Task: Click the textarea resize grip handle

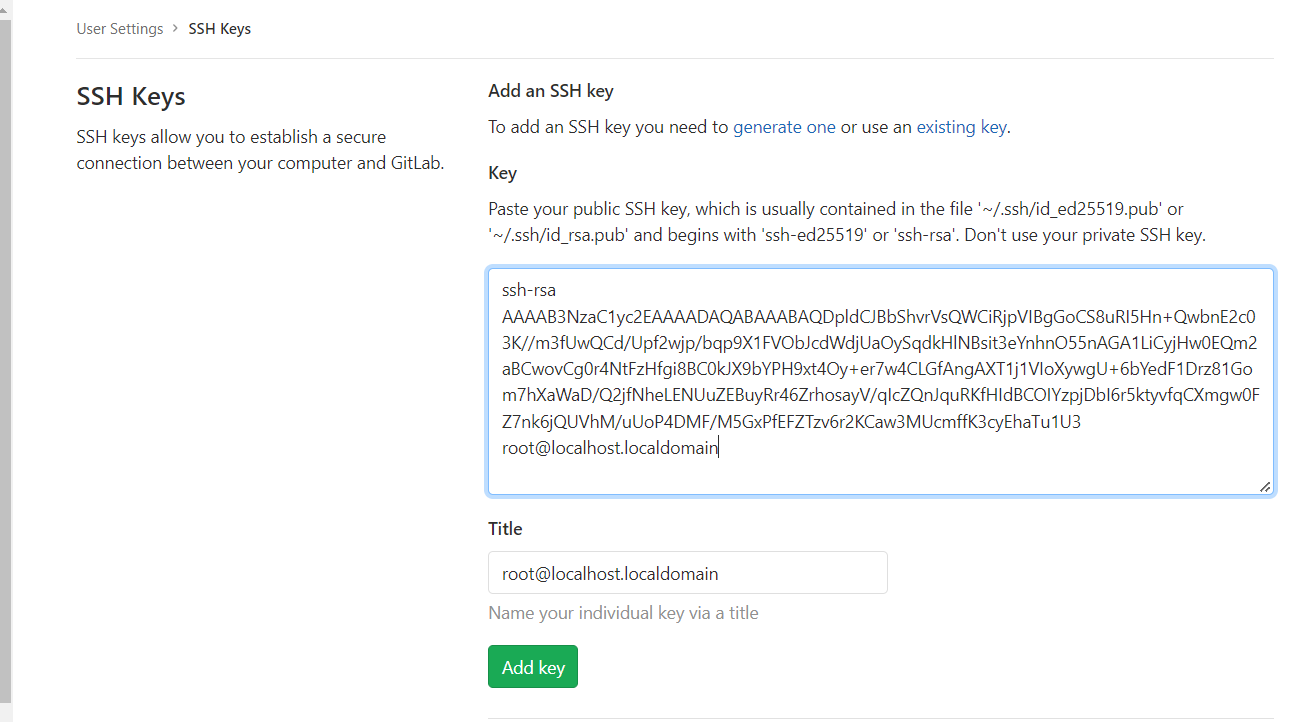Action: pos(1265,486)
